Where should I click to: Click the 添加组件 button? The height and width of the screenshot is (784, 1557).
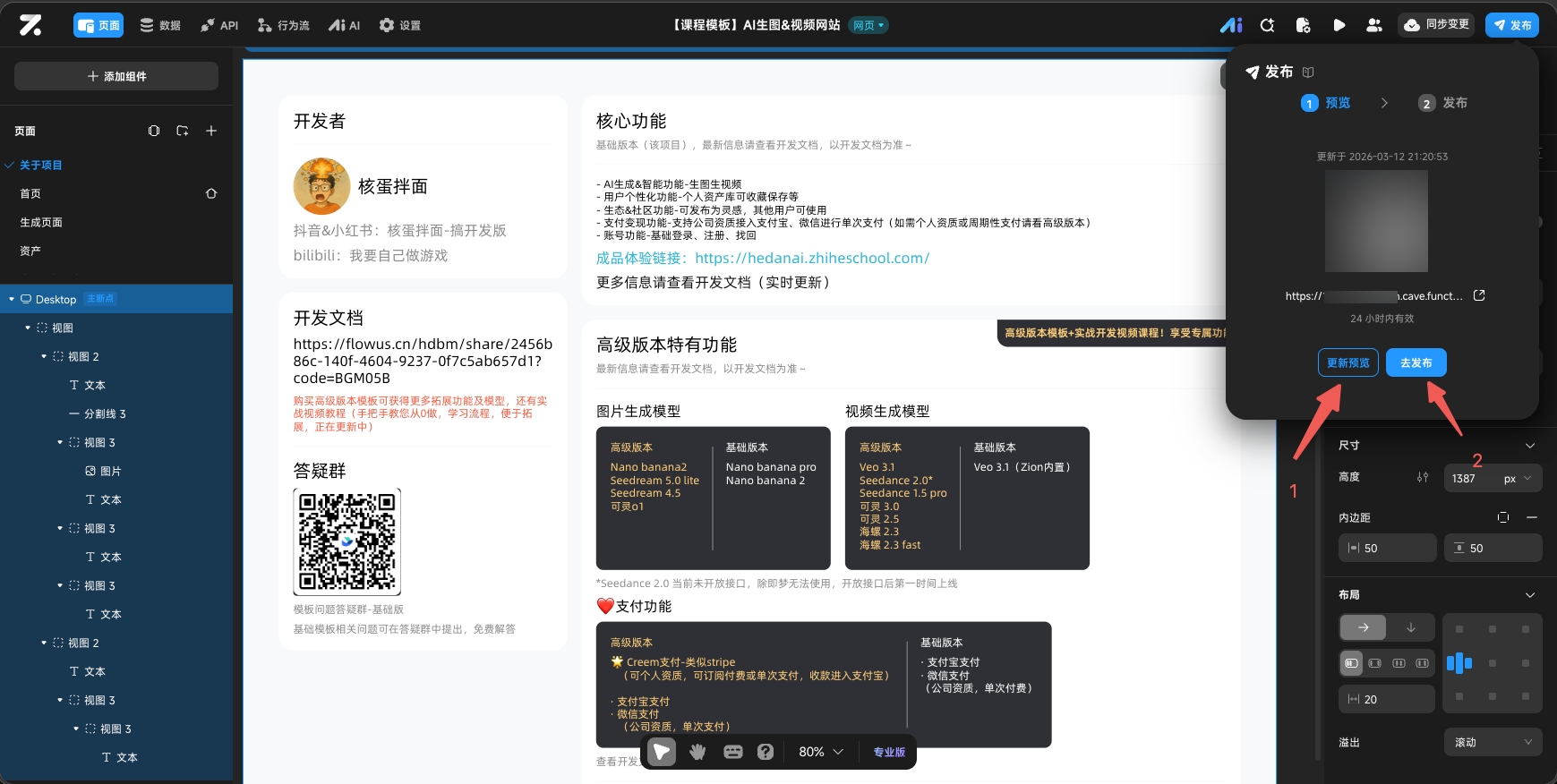pos(116,76)
